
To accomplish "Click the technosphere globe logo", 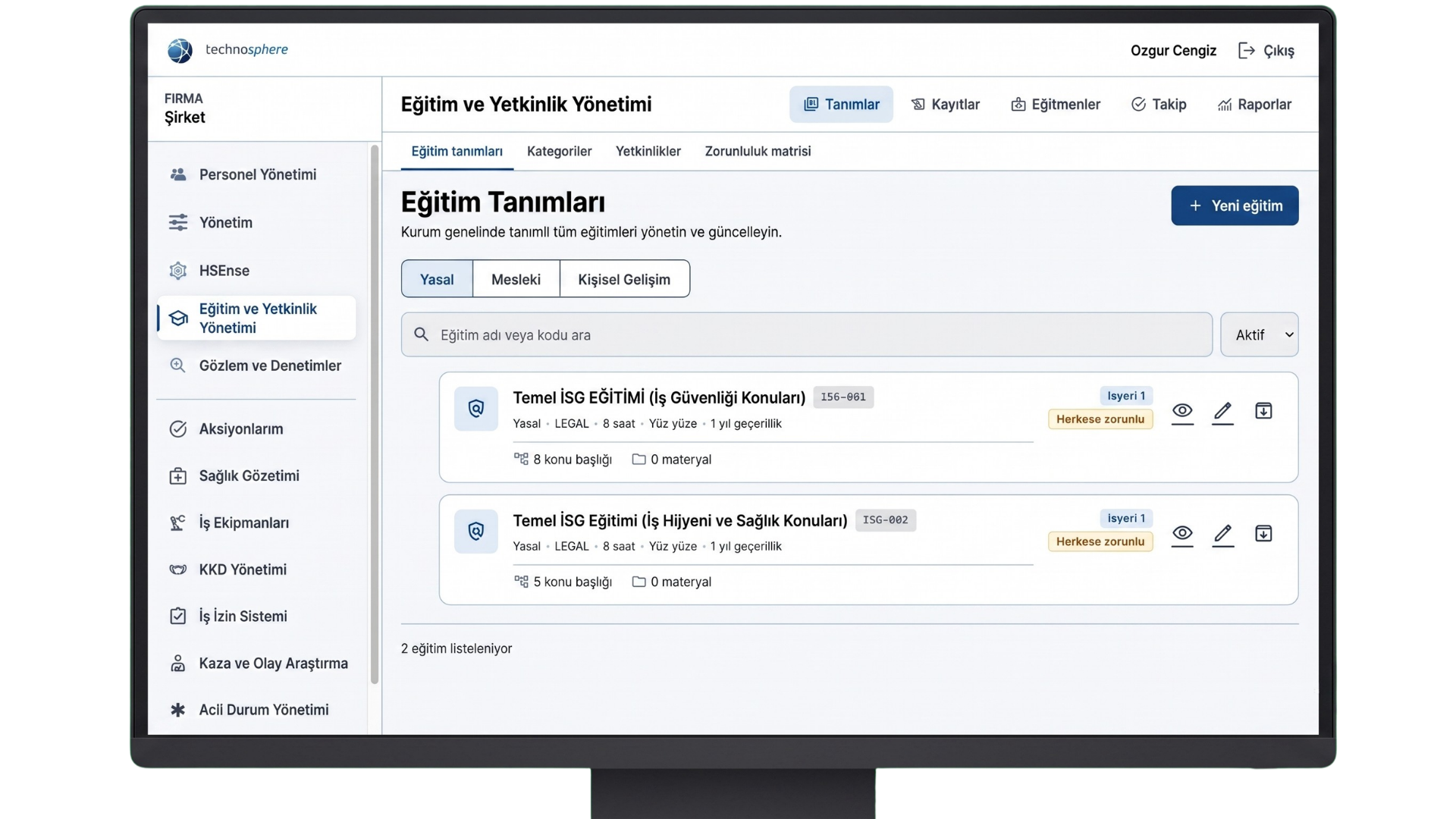I will coord(180,50).
